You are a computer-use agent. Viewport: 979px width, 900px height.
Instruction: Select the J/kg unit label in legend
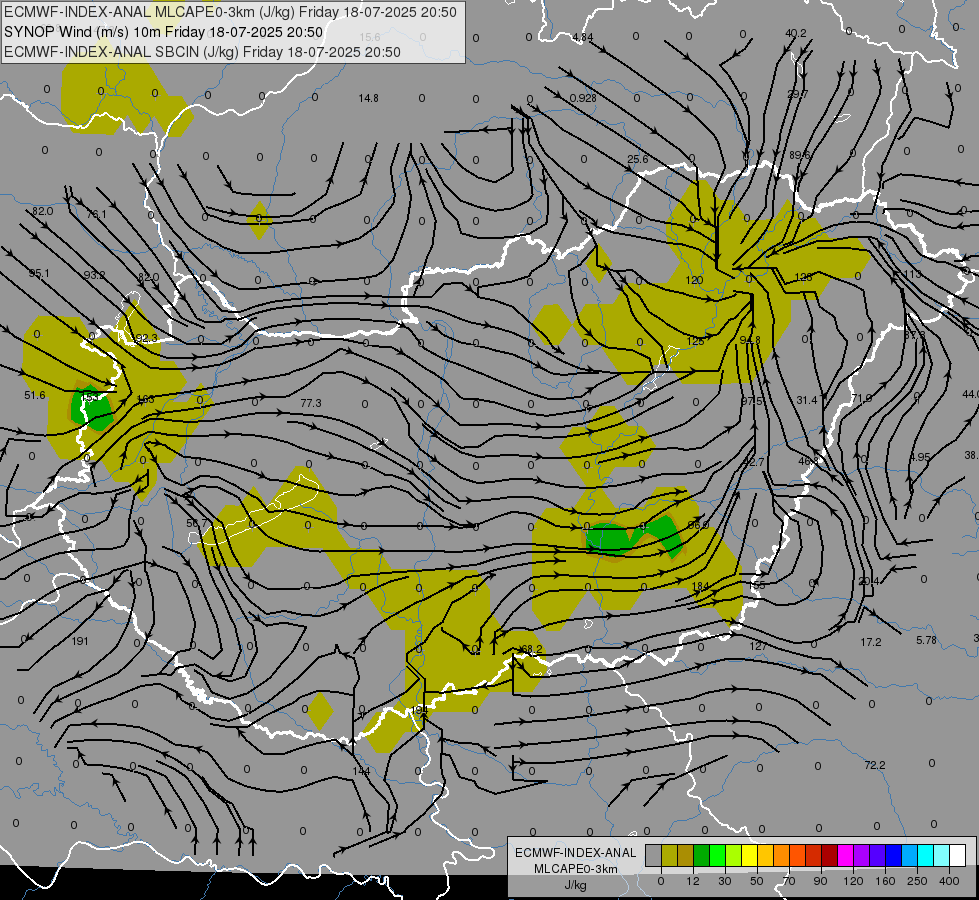click(x=575, y=885)
